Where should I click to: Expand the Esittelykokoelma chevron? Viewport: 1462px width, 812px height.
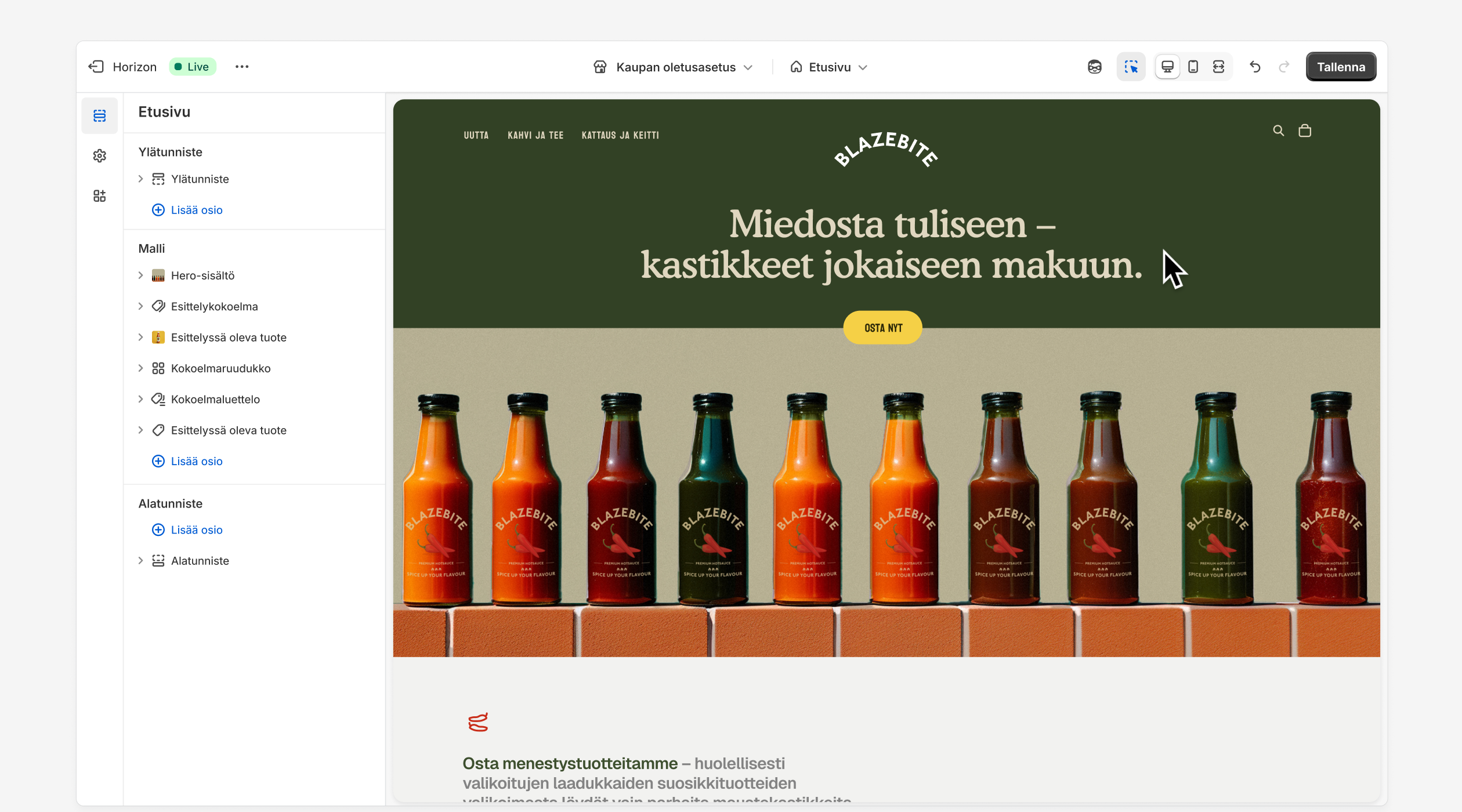point(140,306)
